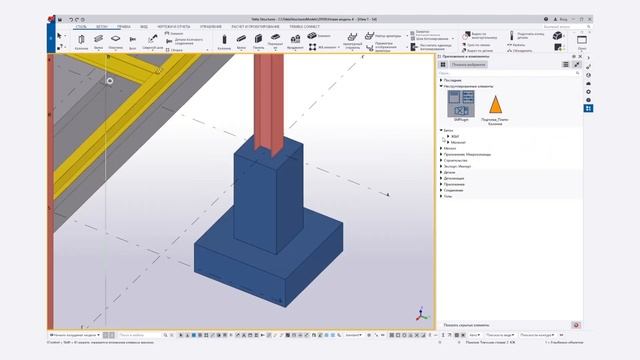Select the Weld tool

(153, 41)
